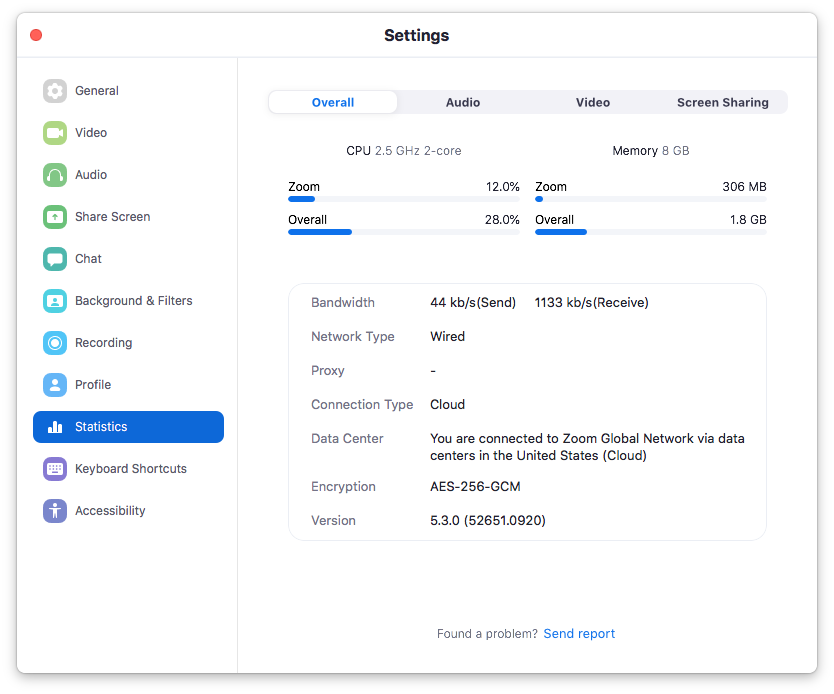
Task: Click the Video camera icon in sidebar
Action: [x=55, y=133]
